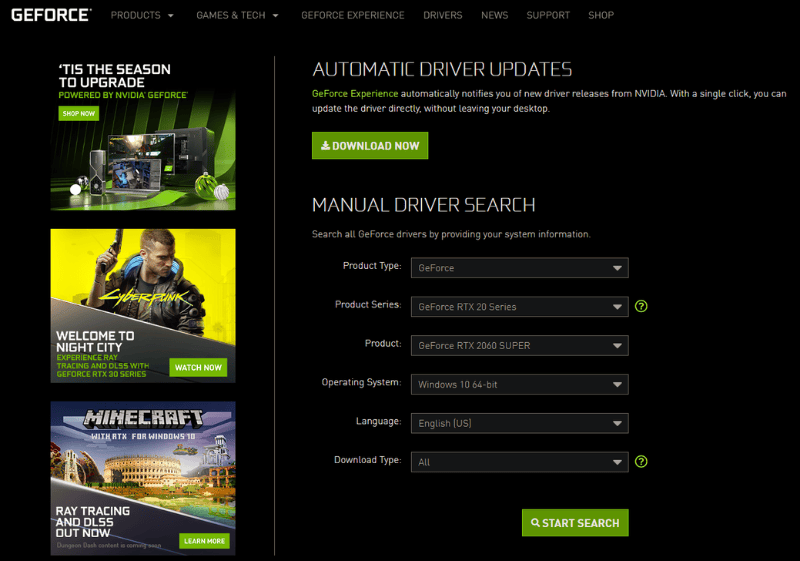Expand the Product Type dropdown

pos(520,268)
